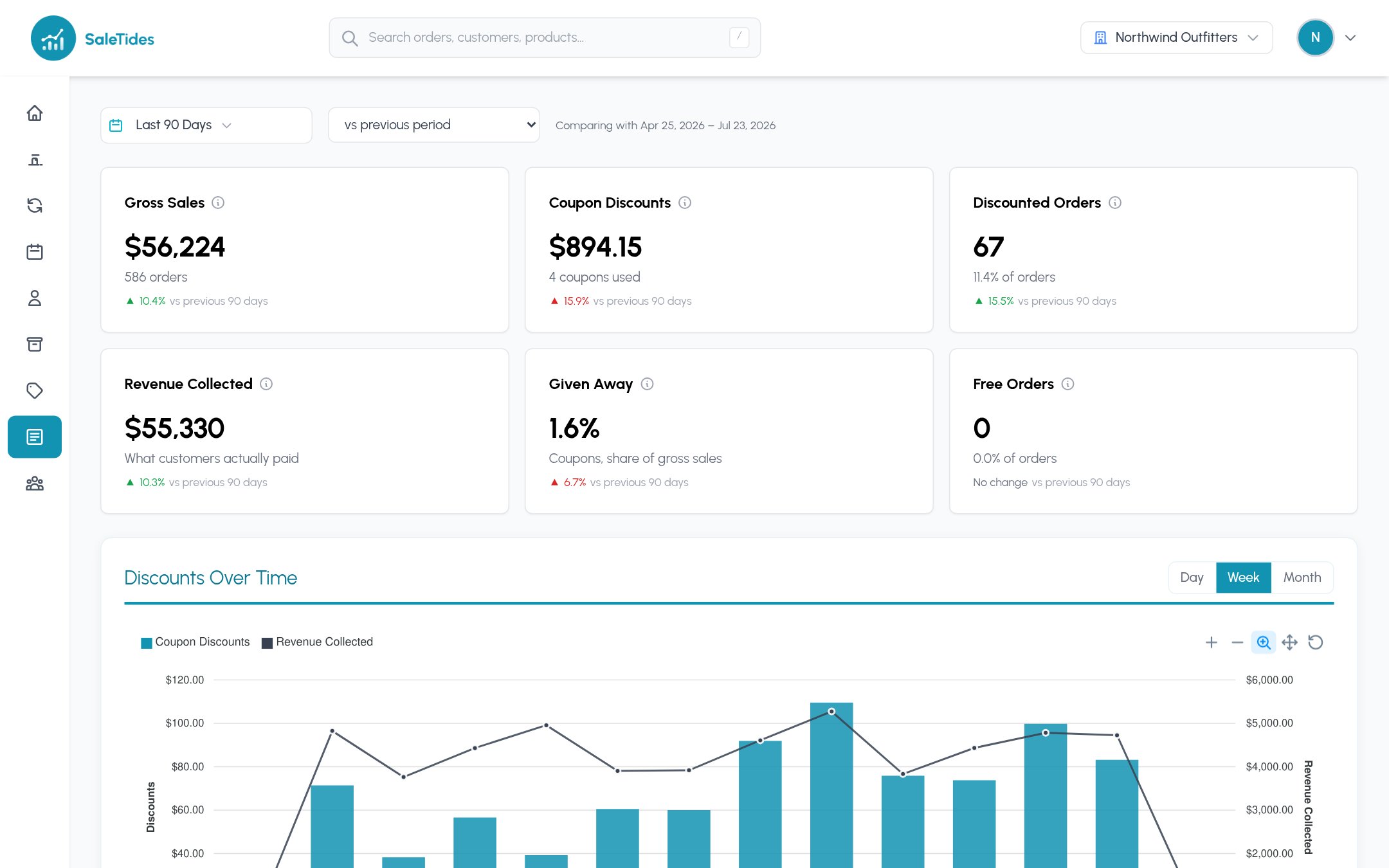
Task: Click the Discounts Over Time heading
Action: click(x=211, y=578)
